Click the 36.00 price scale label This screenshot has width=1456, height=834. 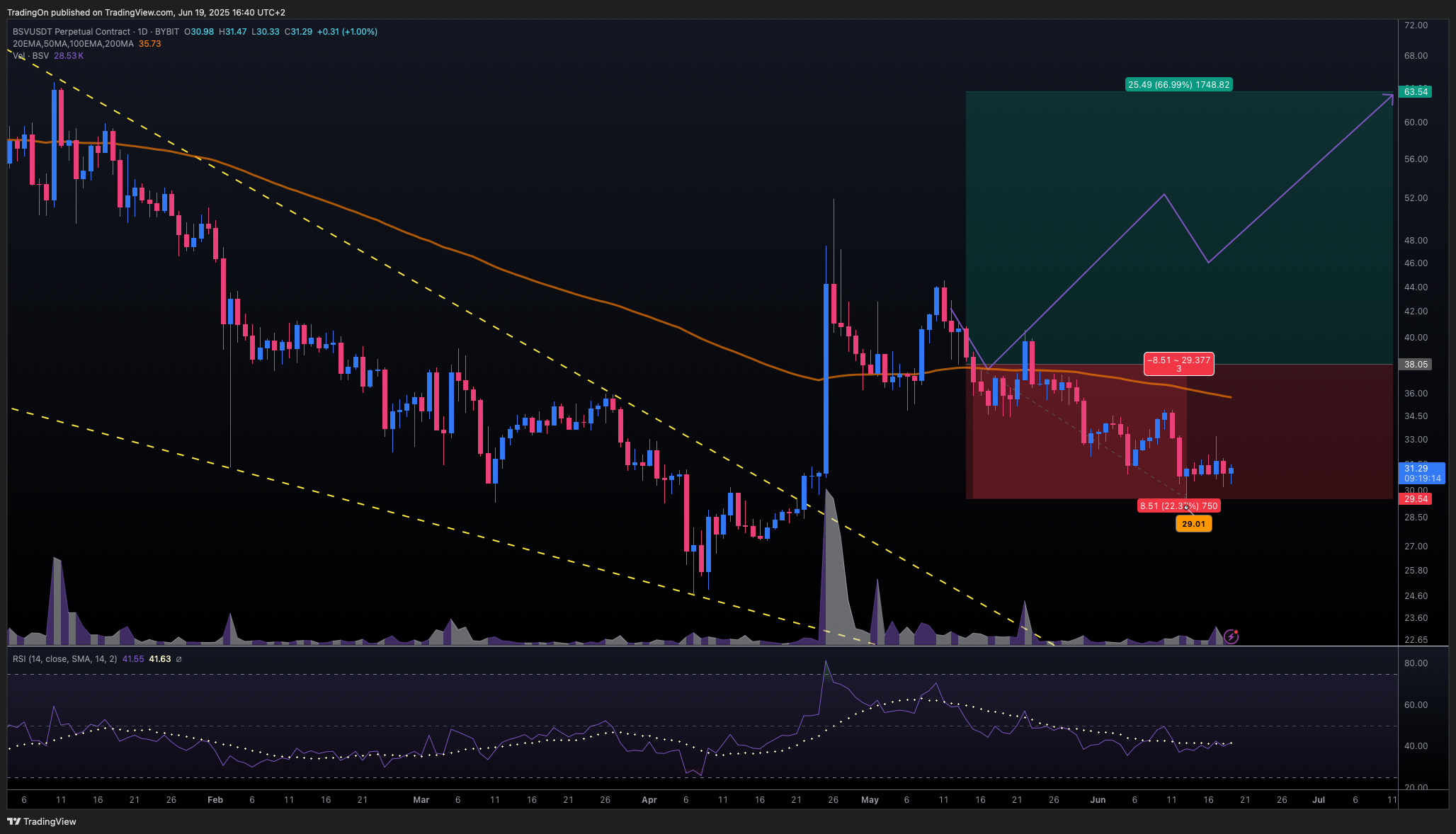tap(1416, 394)
